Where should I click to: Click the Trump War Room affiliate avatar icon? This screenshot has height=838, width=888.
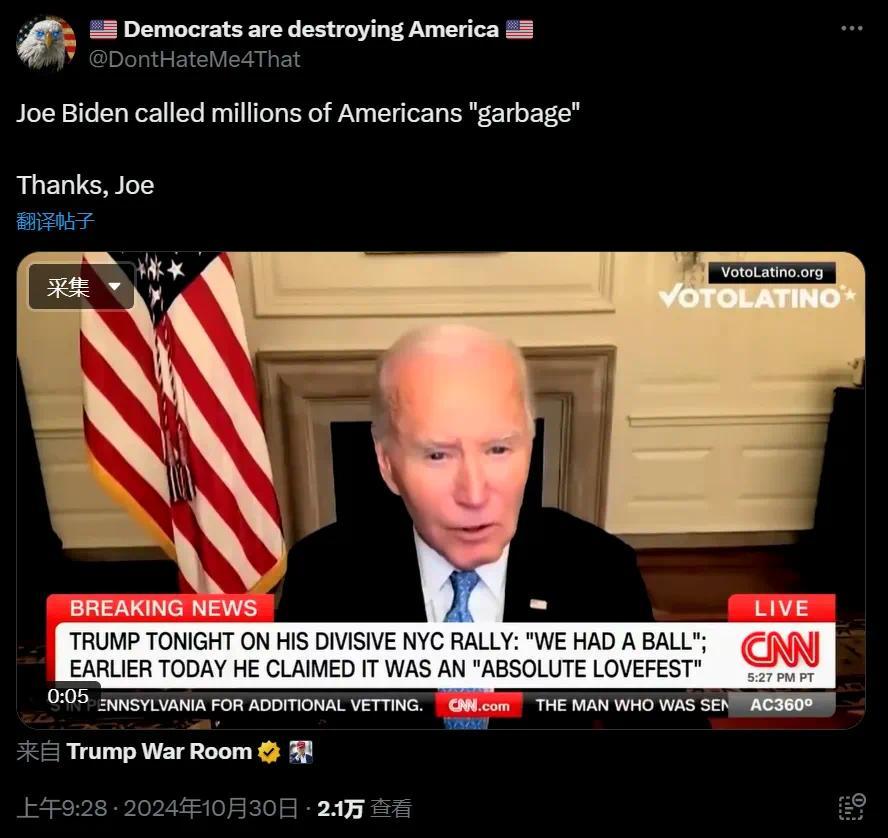pyautogui.click(x=300, y=752)
